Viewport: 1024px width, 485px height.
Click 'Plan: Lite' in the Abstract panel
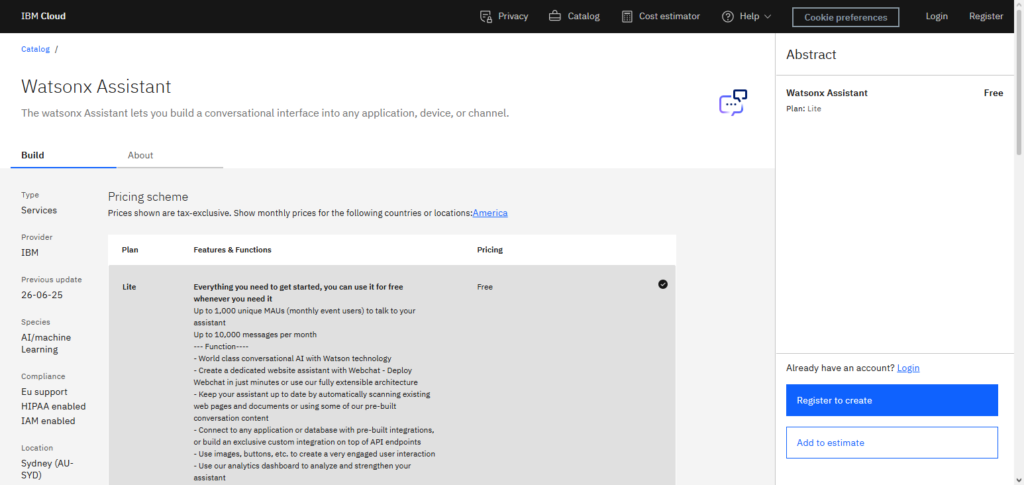pos(803,108)
